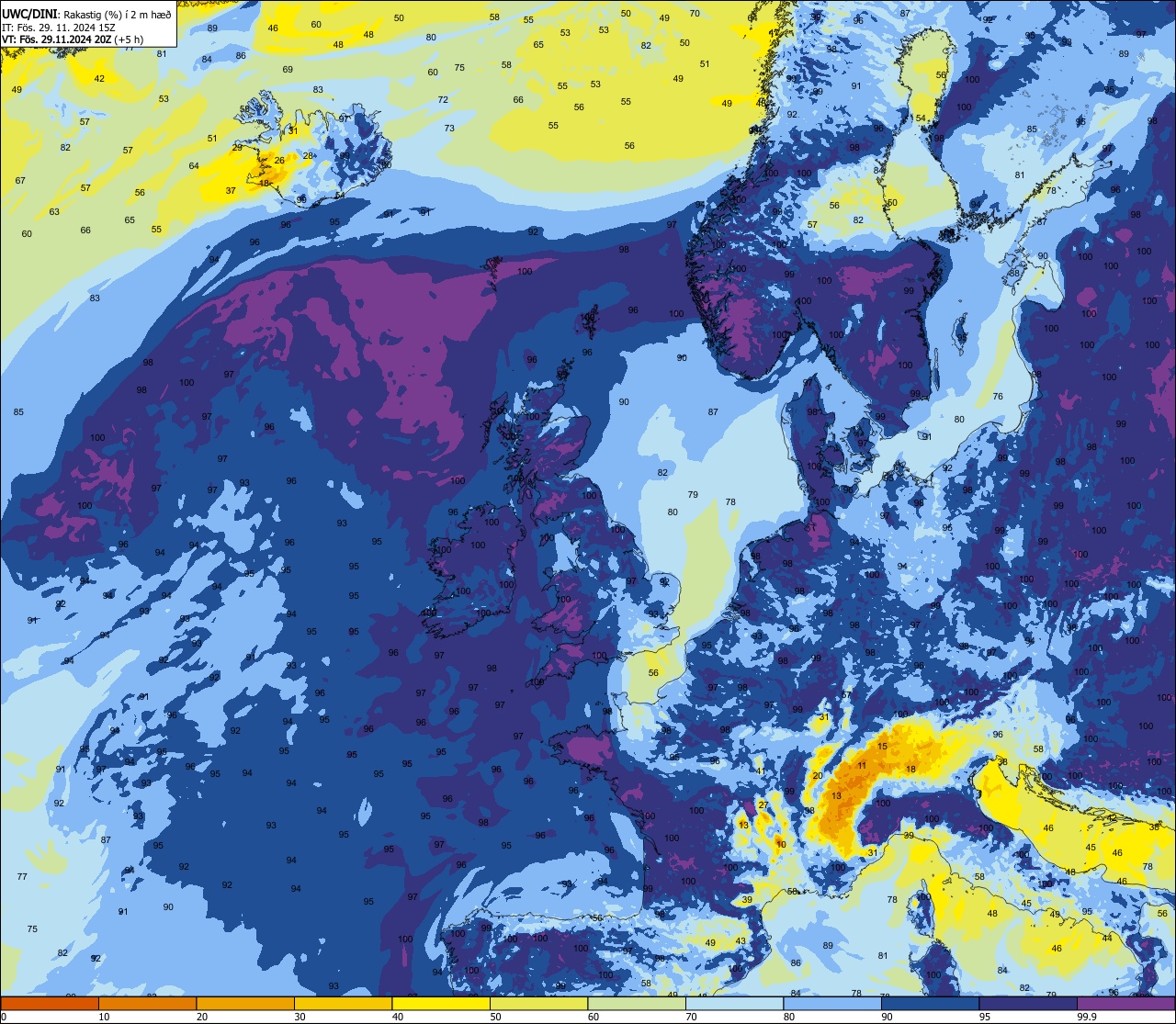Screen dimensions: 1176x1024
Task: Click the title text 'UWC/DINI: Rakastig (%) í 2 m hæð'
Action: 86,14
